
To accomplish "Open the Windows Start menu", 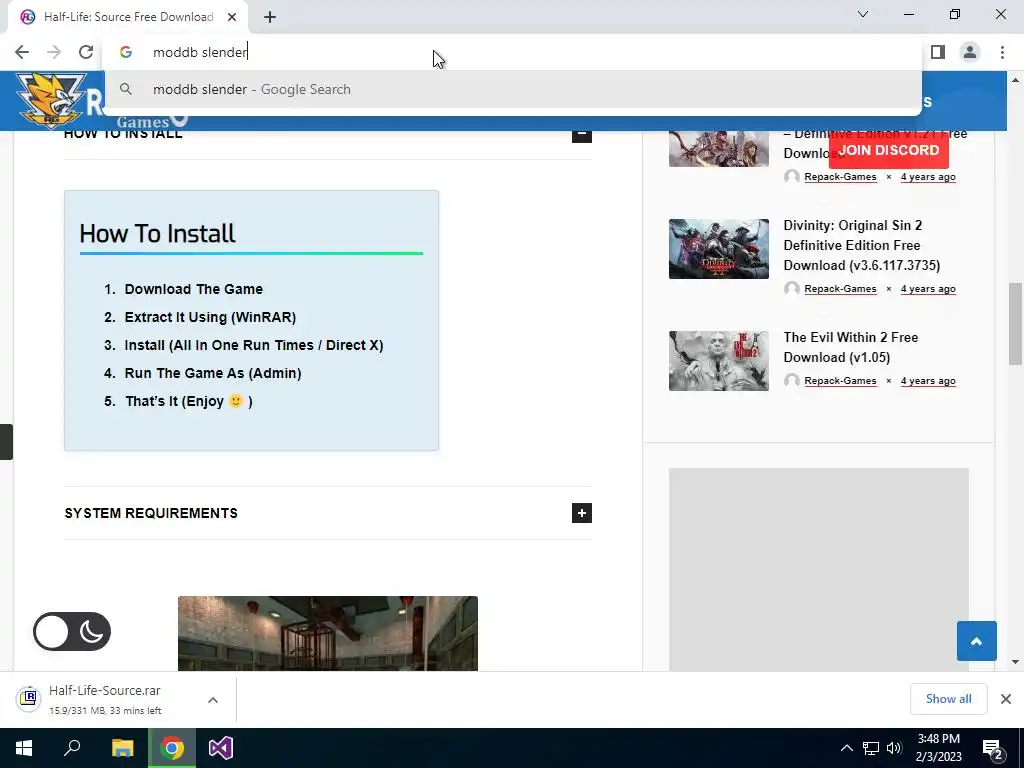I will click(24, 748).
